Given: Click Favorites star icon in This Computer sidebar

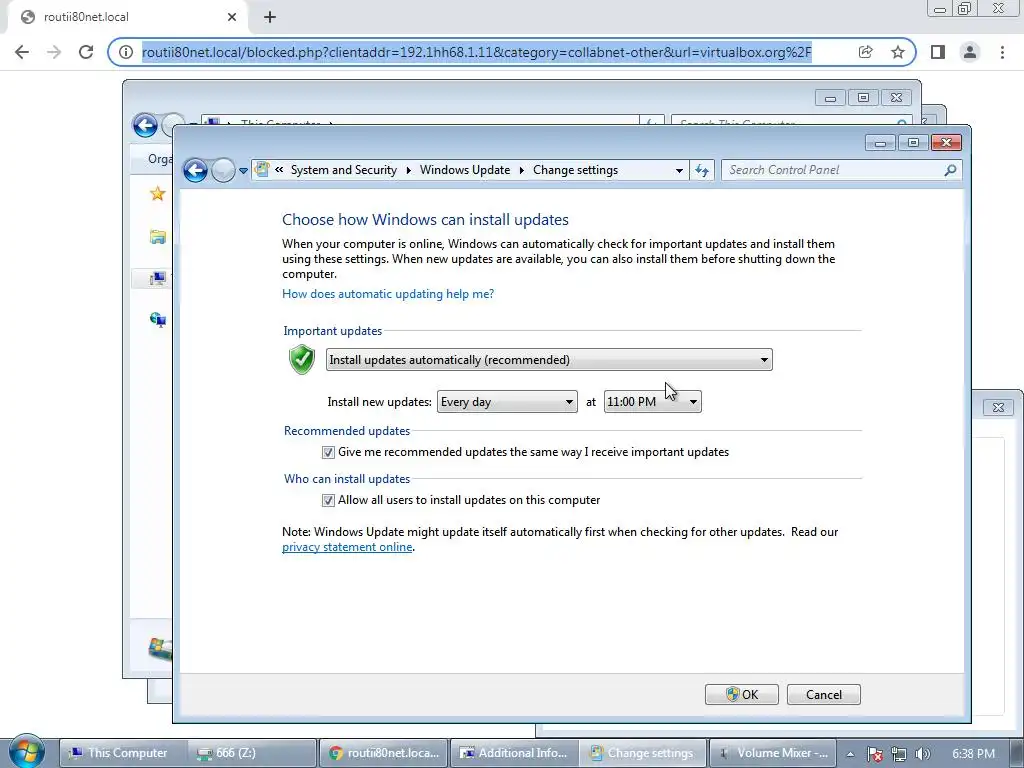Looking at the screenshot, I should point(157,193).
